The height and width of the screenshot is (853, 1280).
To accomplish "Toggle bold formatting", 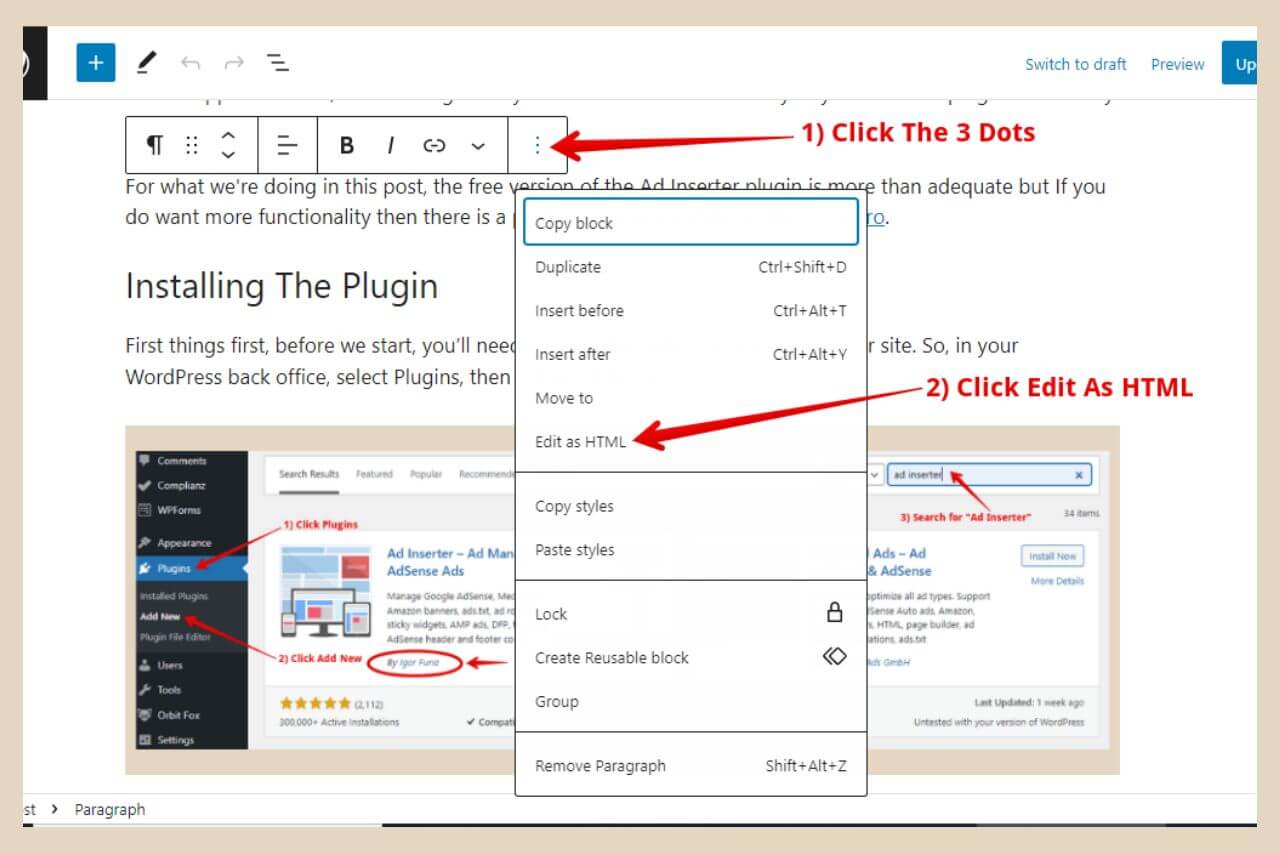I will pos(347,146).
